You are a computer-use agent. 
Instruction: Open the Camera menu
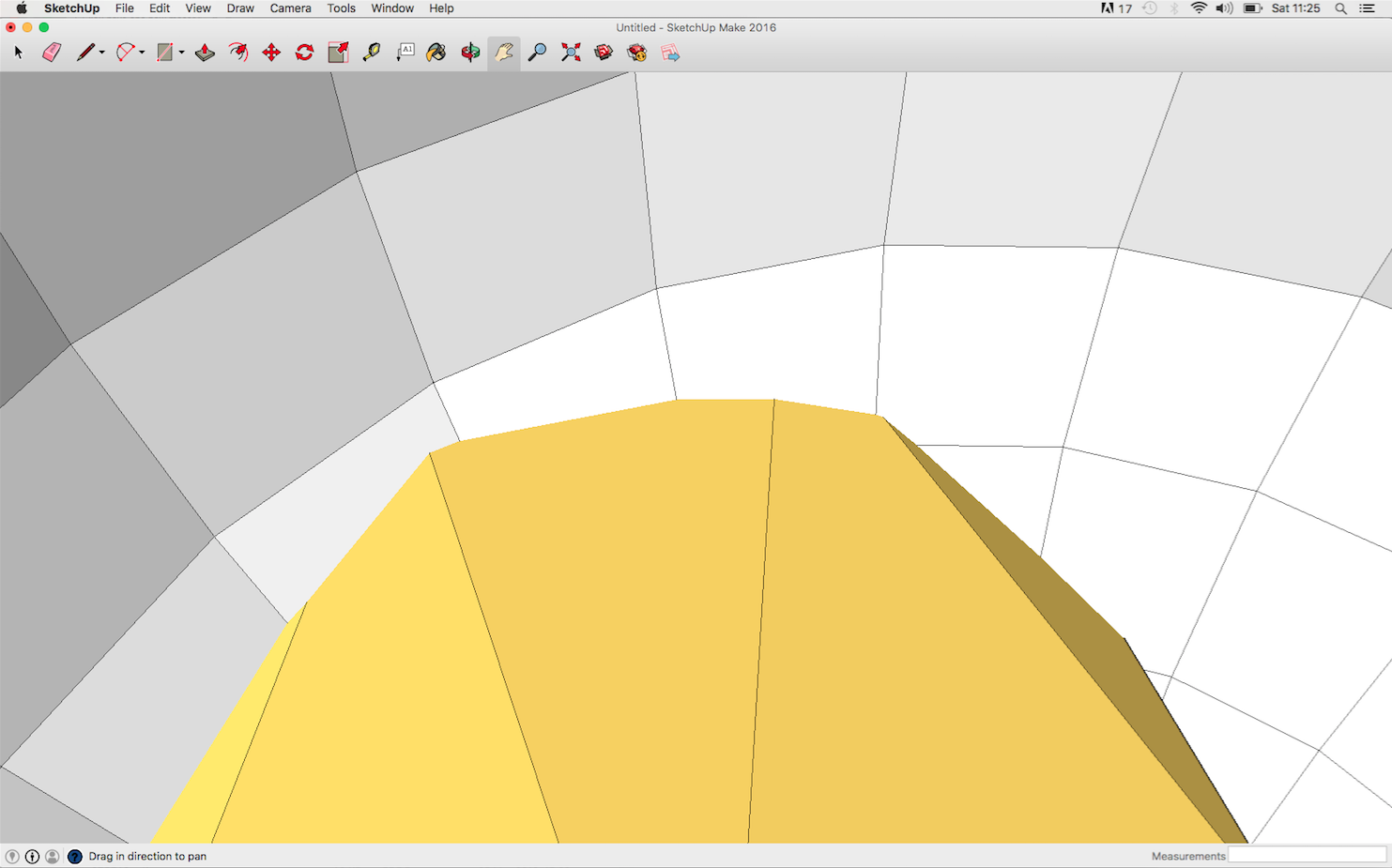[290, 8]
